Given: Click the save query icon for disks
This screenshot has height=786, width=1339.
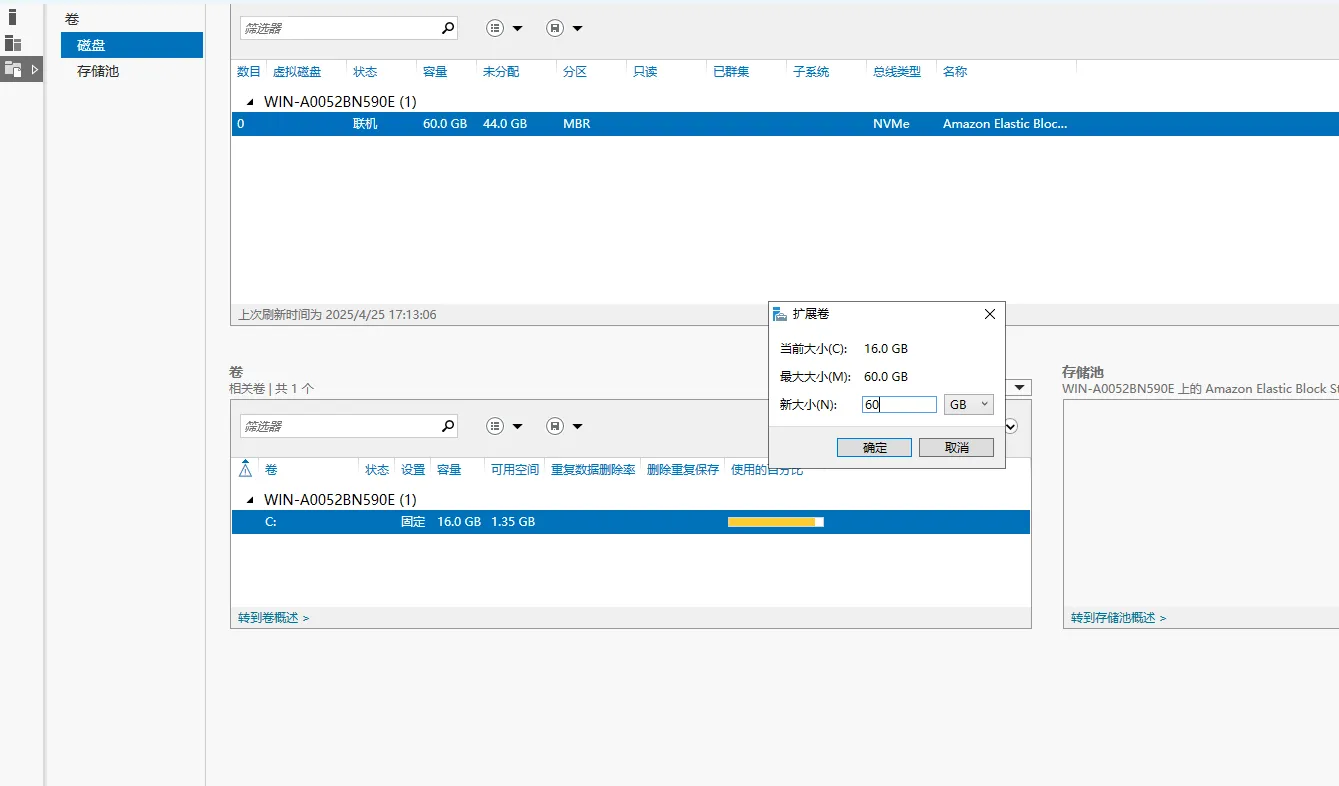Looking at the screenshot, I should tap(564, 28).
